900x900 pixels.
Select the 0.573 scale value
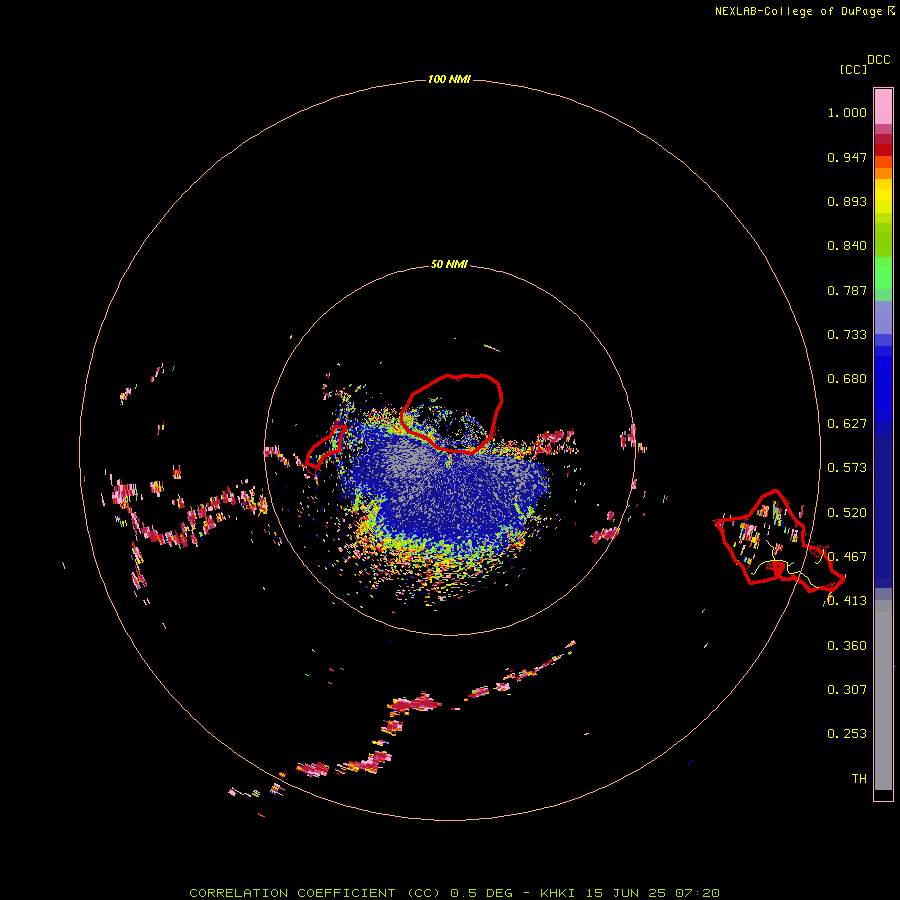pos(847,468)
